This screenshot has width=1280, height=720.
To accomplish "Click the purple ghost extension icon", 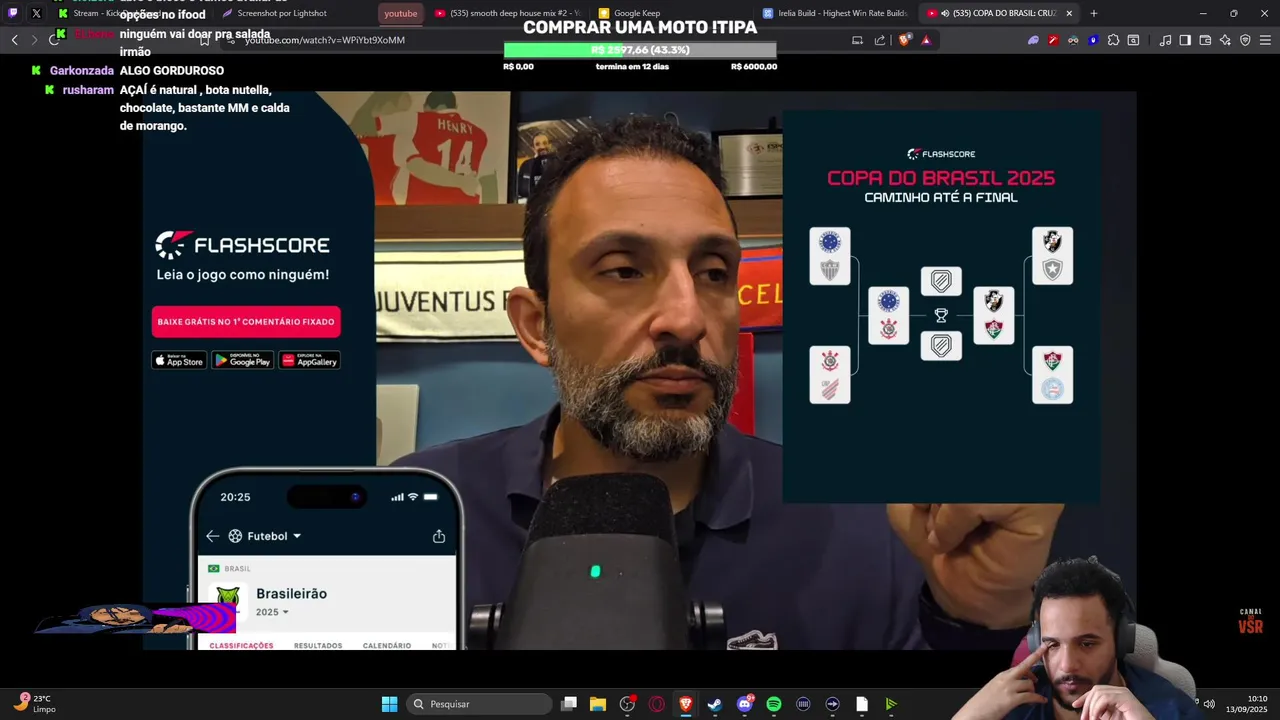I will pos(1033,40).
